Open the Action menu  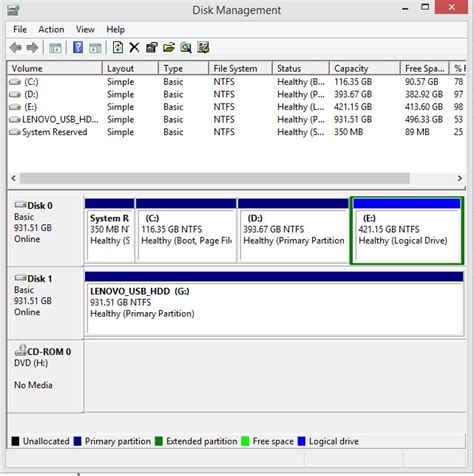click(51, 30)
